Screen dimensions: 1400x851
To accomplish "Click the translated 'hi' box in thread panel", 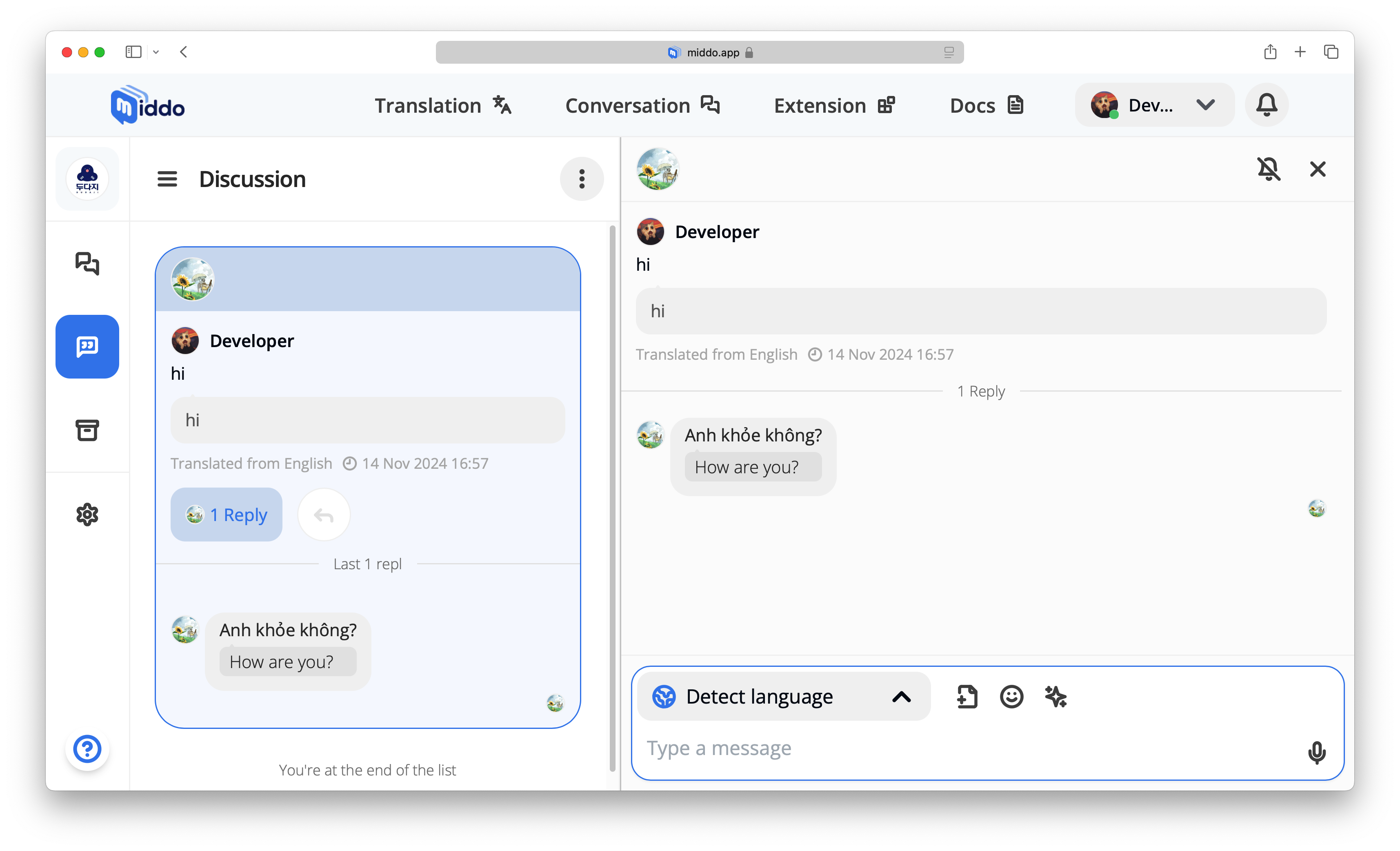I will pyautogui.click(x=981, y=311).
